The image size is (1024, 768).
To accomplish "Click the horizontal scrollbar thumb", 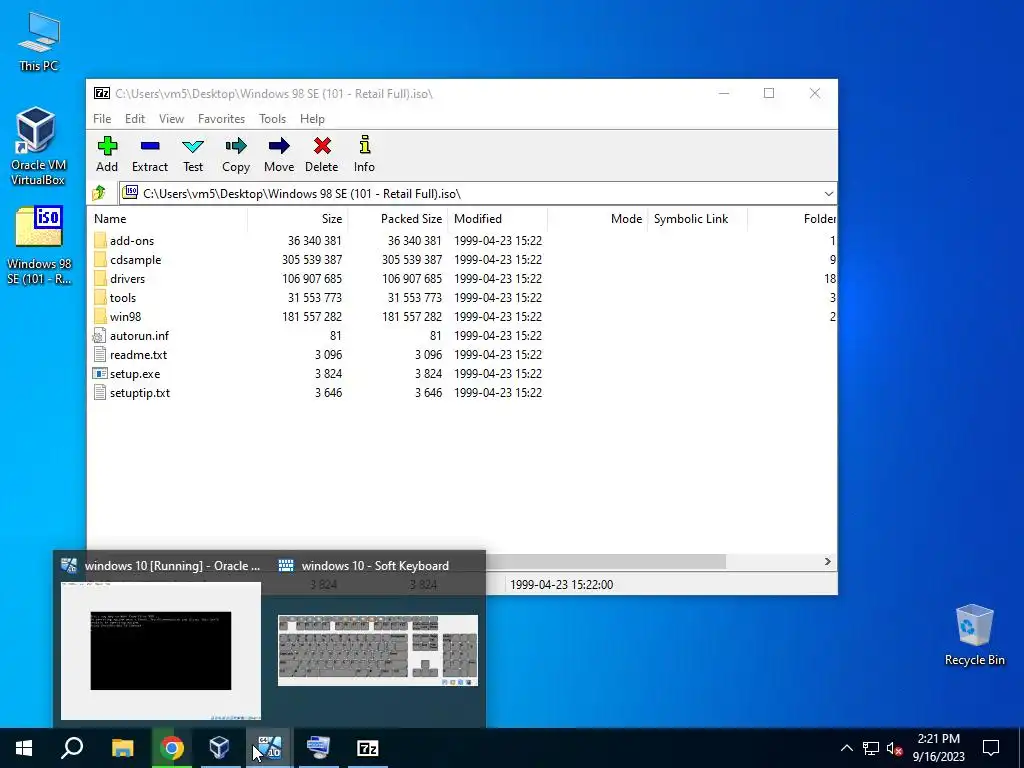I will tap(606, 562).
